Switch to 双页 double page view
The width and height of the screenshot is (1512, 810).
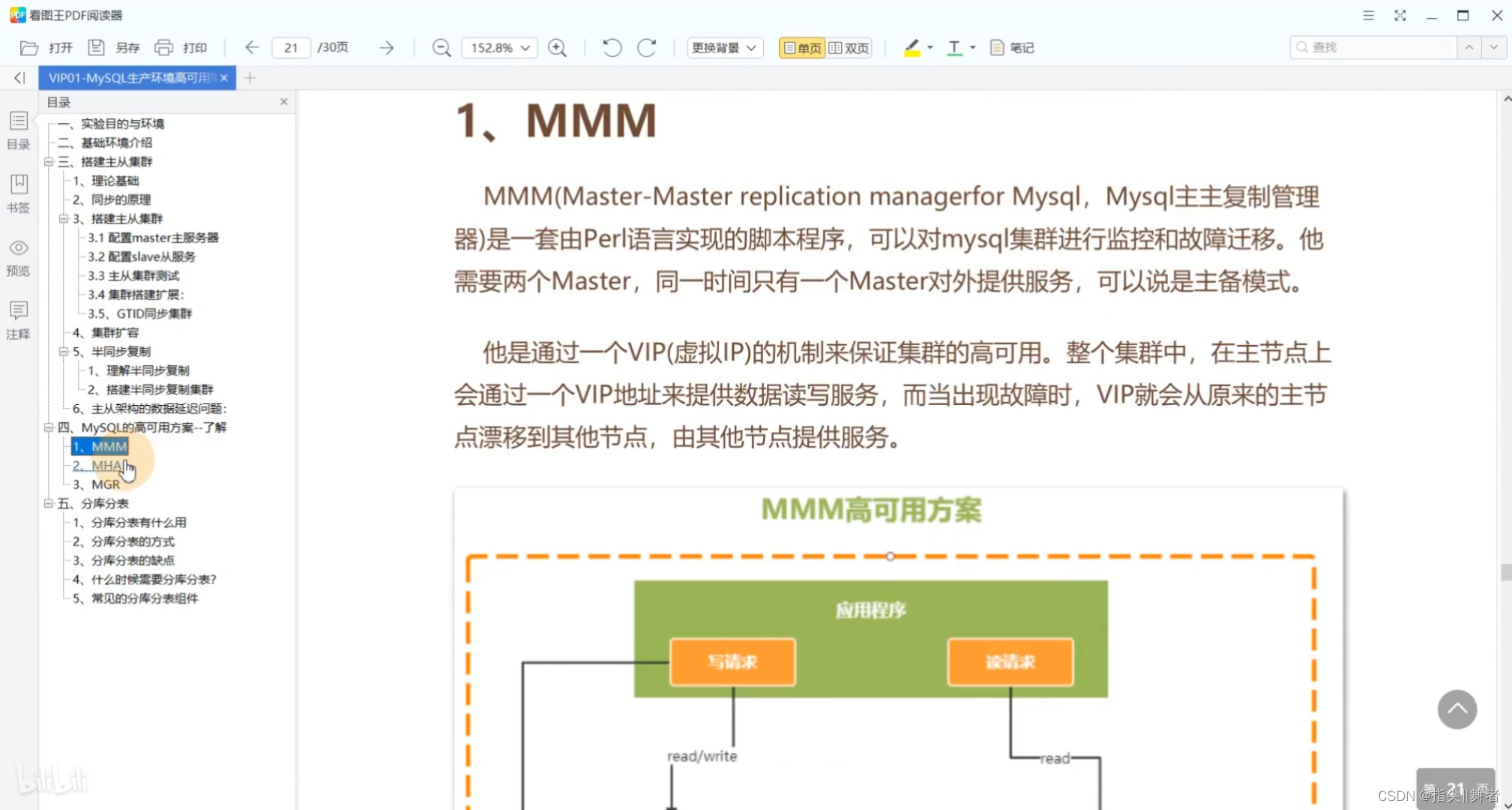tap(849, 48)
